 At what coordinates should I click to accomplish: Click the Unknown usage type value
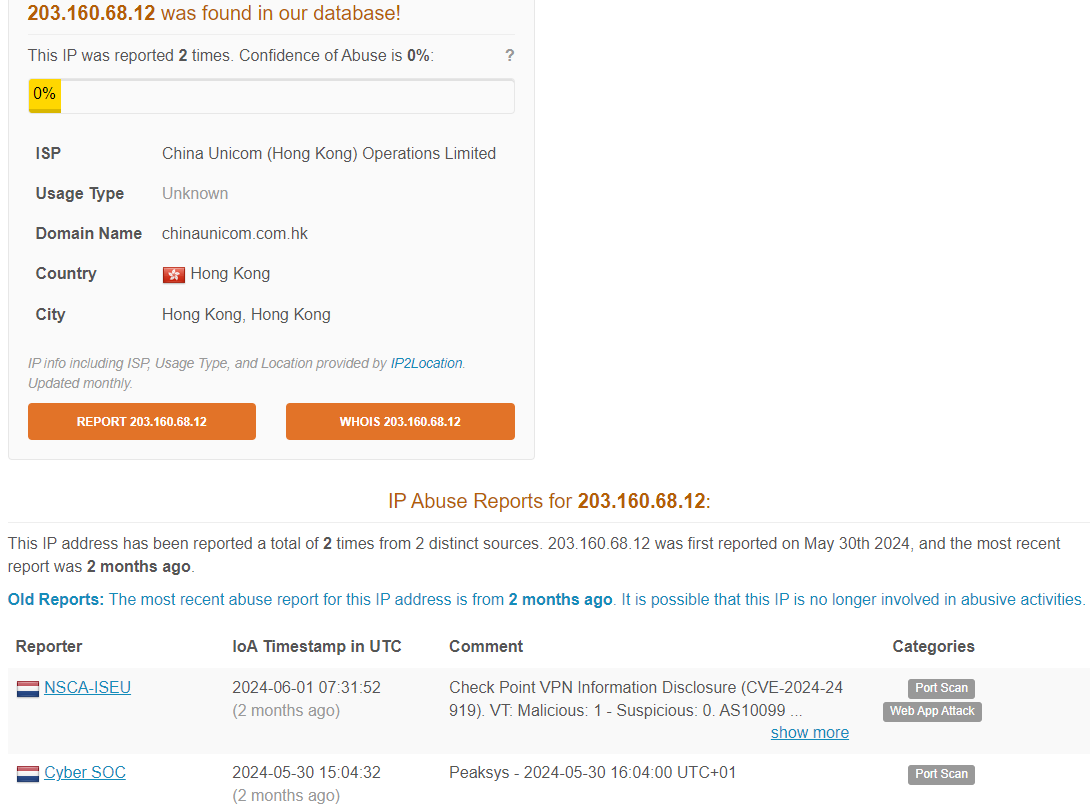[195, 193]
